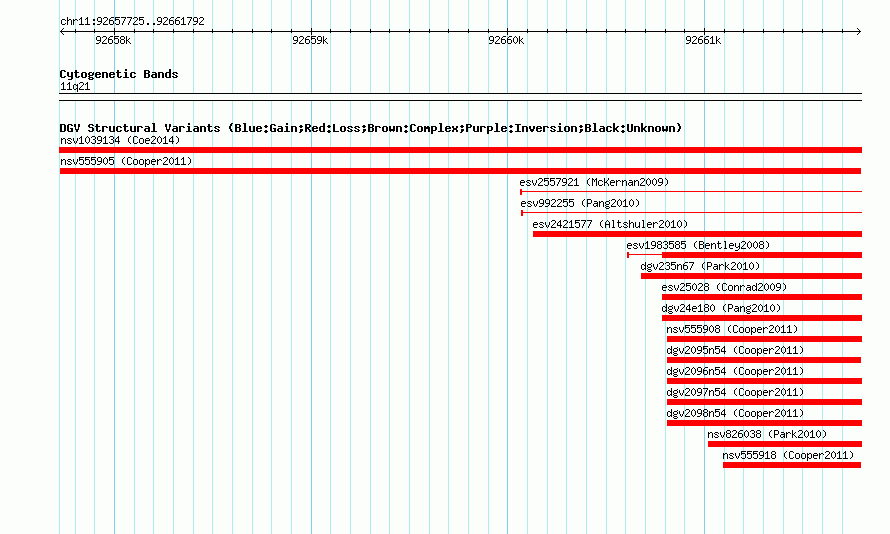The height and width of the screenshot is (534, 890).
Task: Select the red bar under nsv555905
Action: [x=460, y=171]
